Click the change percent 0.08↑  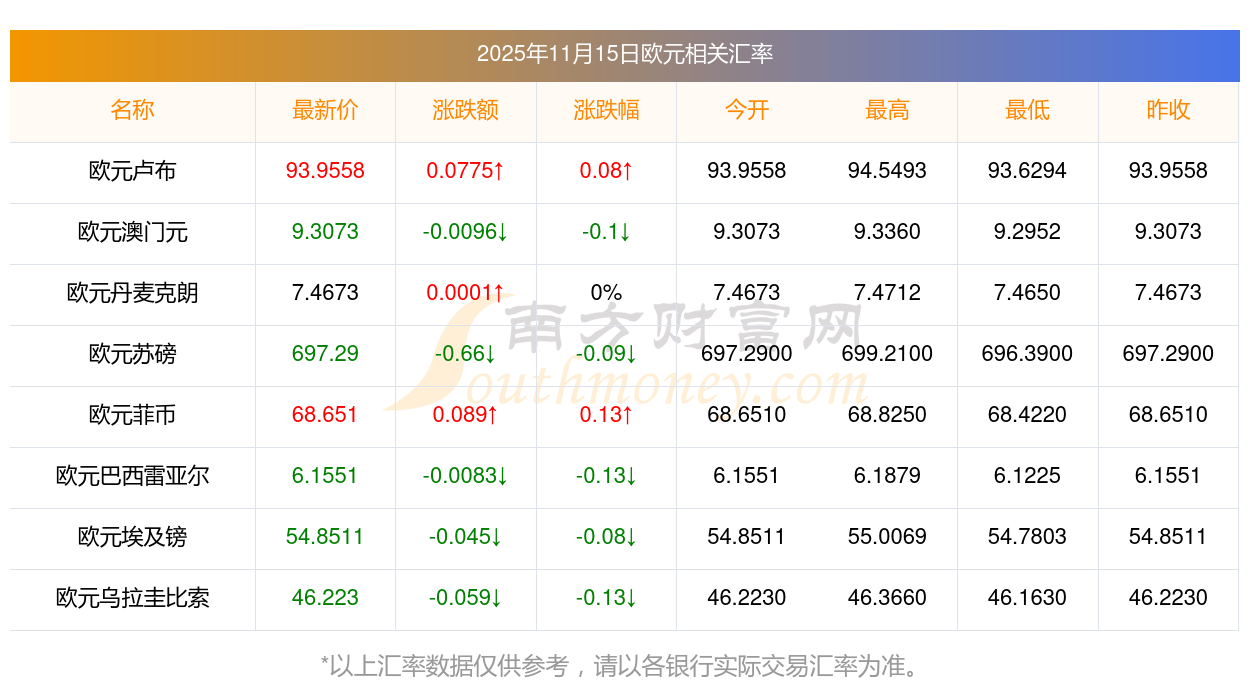pos(606,171)
